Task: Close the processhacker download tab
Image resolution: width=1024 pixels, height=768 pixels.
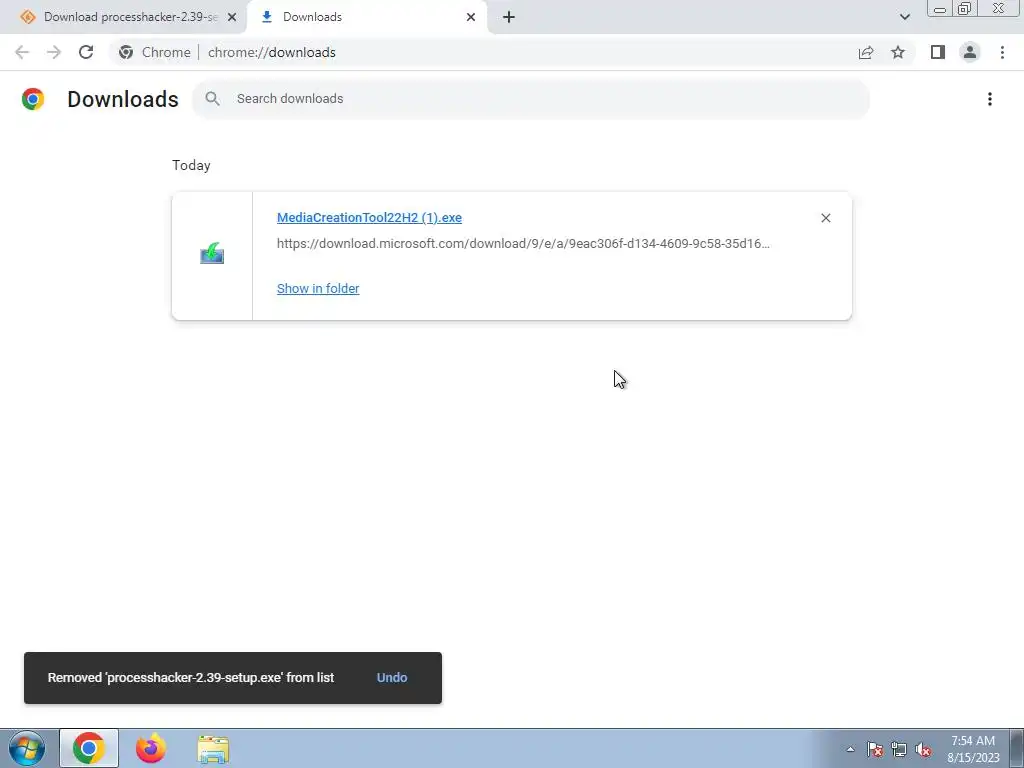Action: point(232,17)
